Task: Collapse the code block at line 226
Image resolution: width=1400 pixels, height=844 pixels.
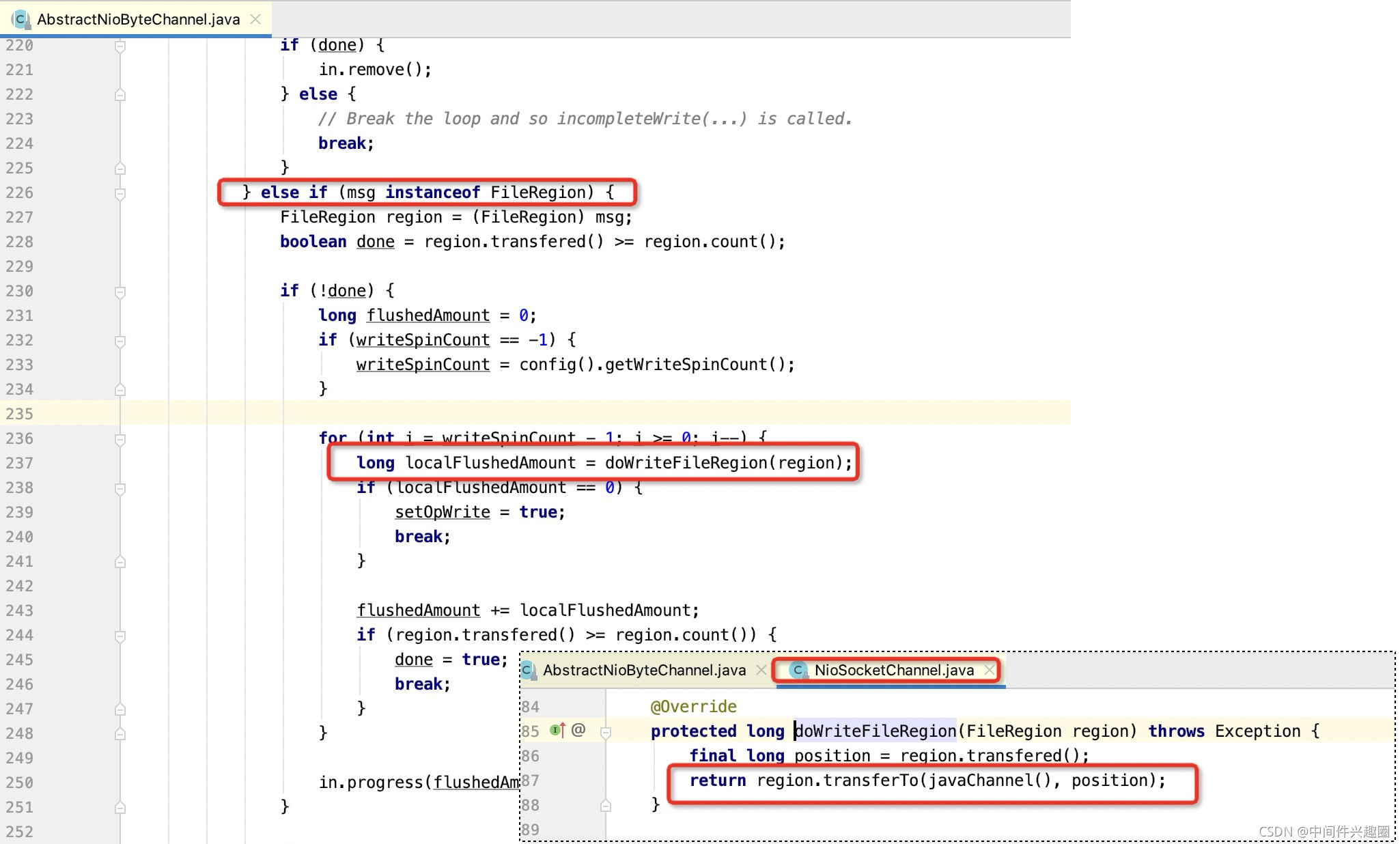Action: [x=120, y=193]
